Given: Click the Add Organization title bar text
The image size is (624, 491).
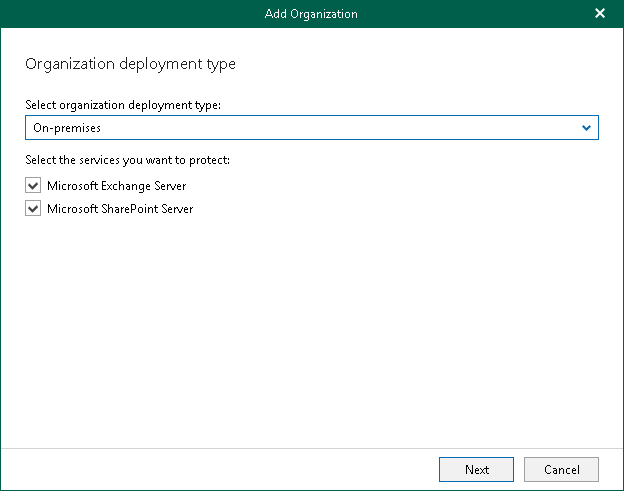Looking at the screenshot, I should click(x=311, y=13).
